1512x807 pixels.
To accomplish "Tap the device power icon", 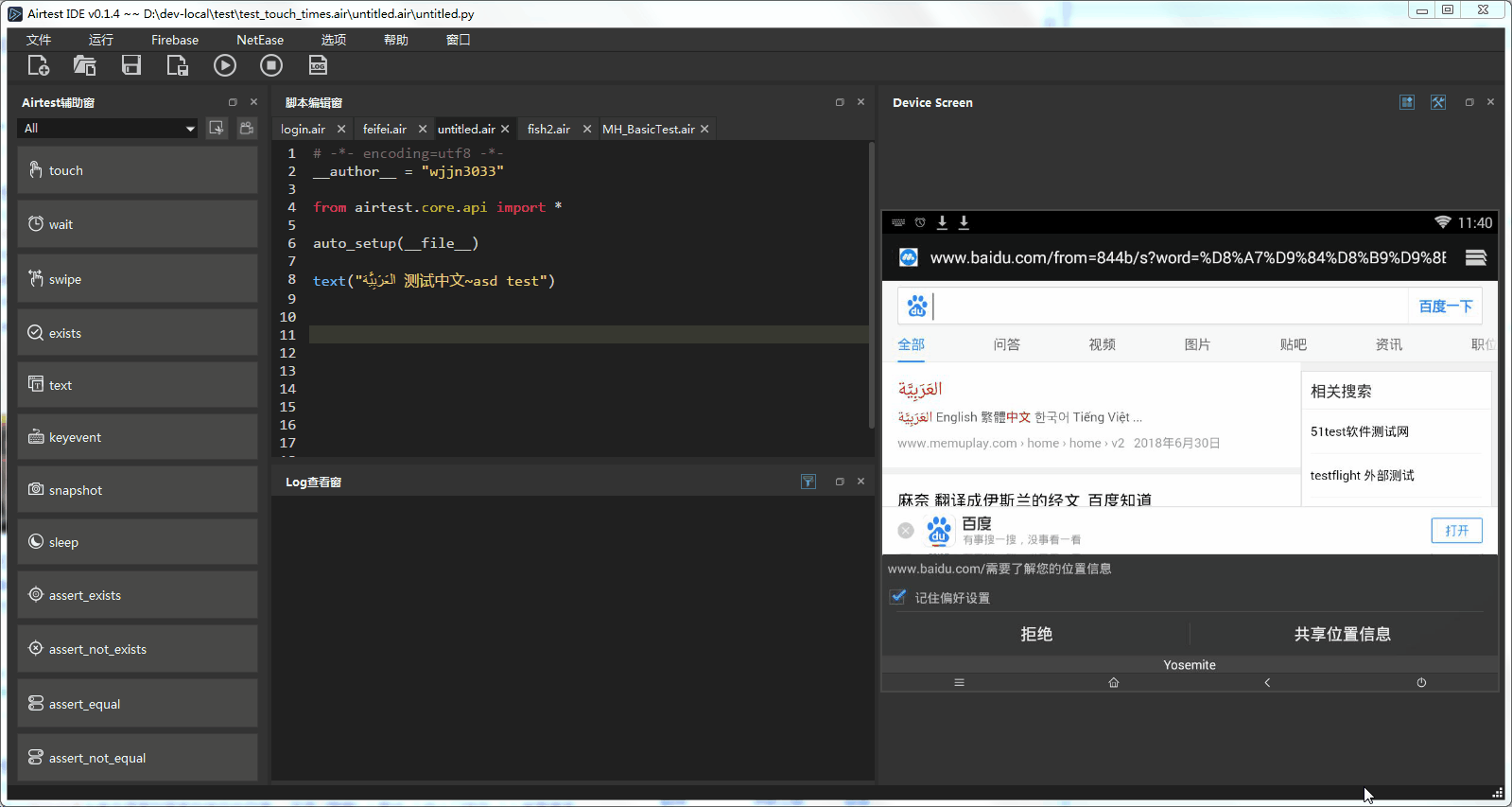I will (x=1421, y=682).
